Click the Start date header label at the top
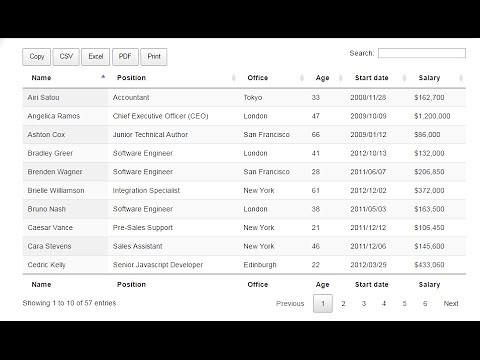The width and height of the screenshot is (480, 360). (x=371, y=78)
